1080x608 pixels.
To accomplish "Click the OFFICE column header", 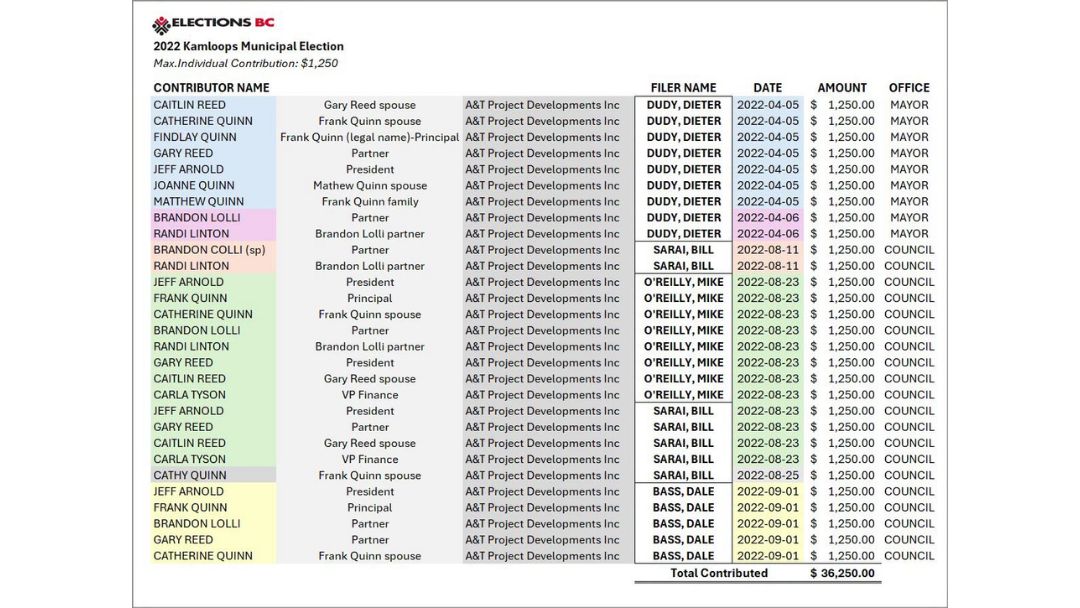I will tap(908, 87).
